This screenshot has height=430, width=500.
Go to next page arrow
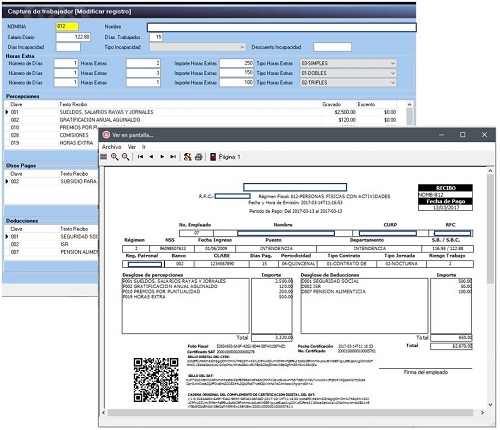tap(162, 157)
